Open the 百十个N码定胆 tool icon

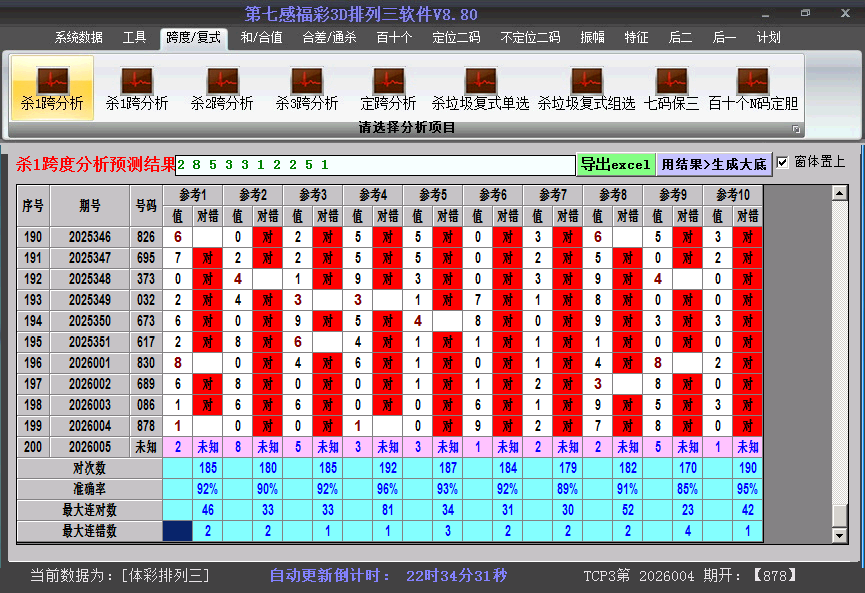752,88
